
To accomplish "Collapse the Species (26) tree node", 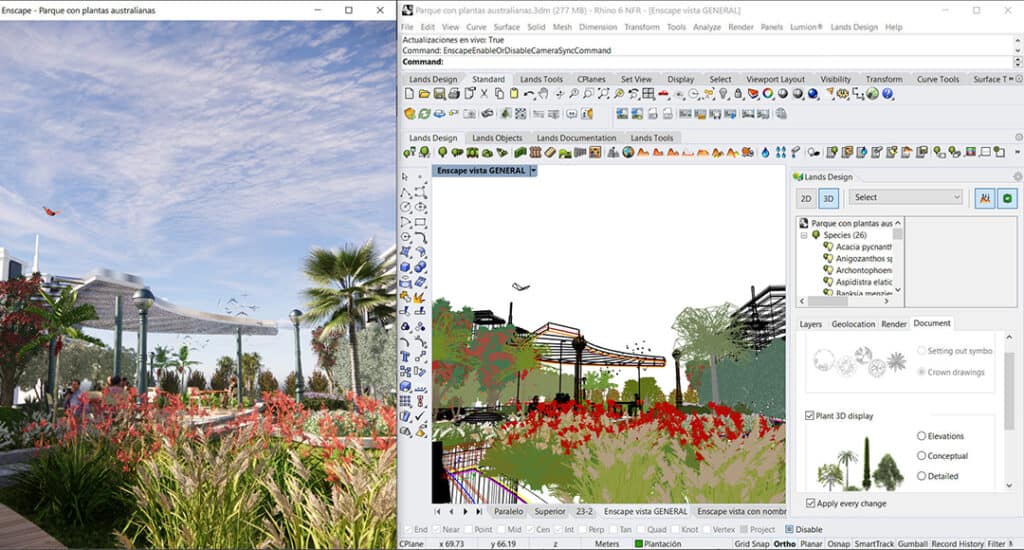I will pos(803,235).
